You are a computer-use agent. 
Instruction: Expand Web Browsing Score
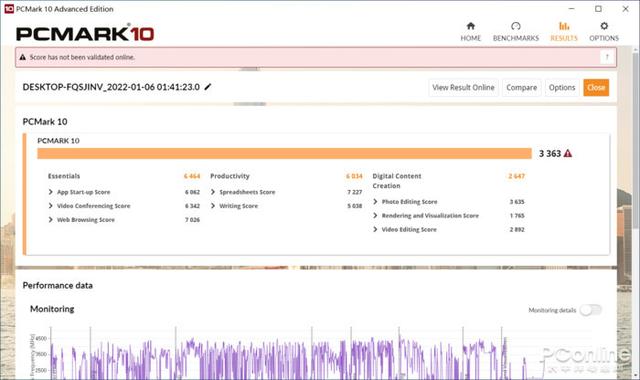51,220
